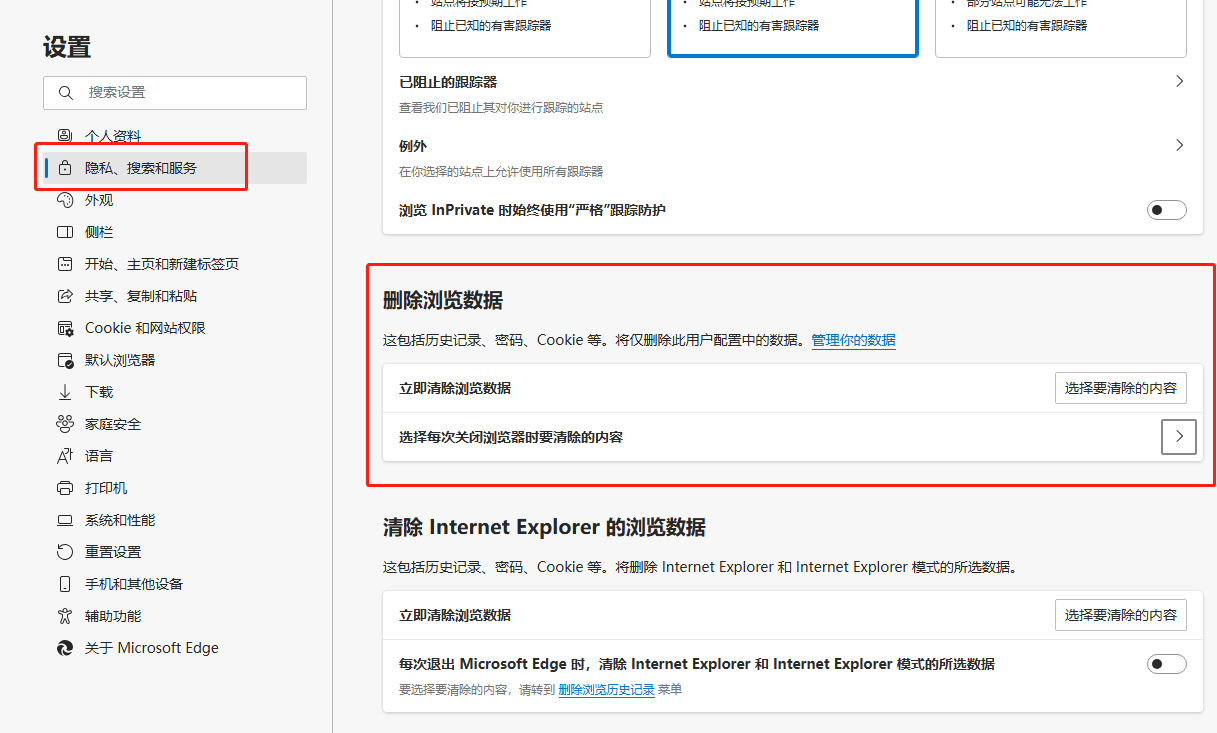This screenshot has height=733, width=1217.
Task: Open 下载 downloads settings icon
Action: coord(64,391)
